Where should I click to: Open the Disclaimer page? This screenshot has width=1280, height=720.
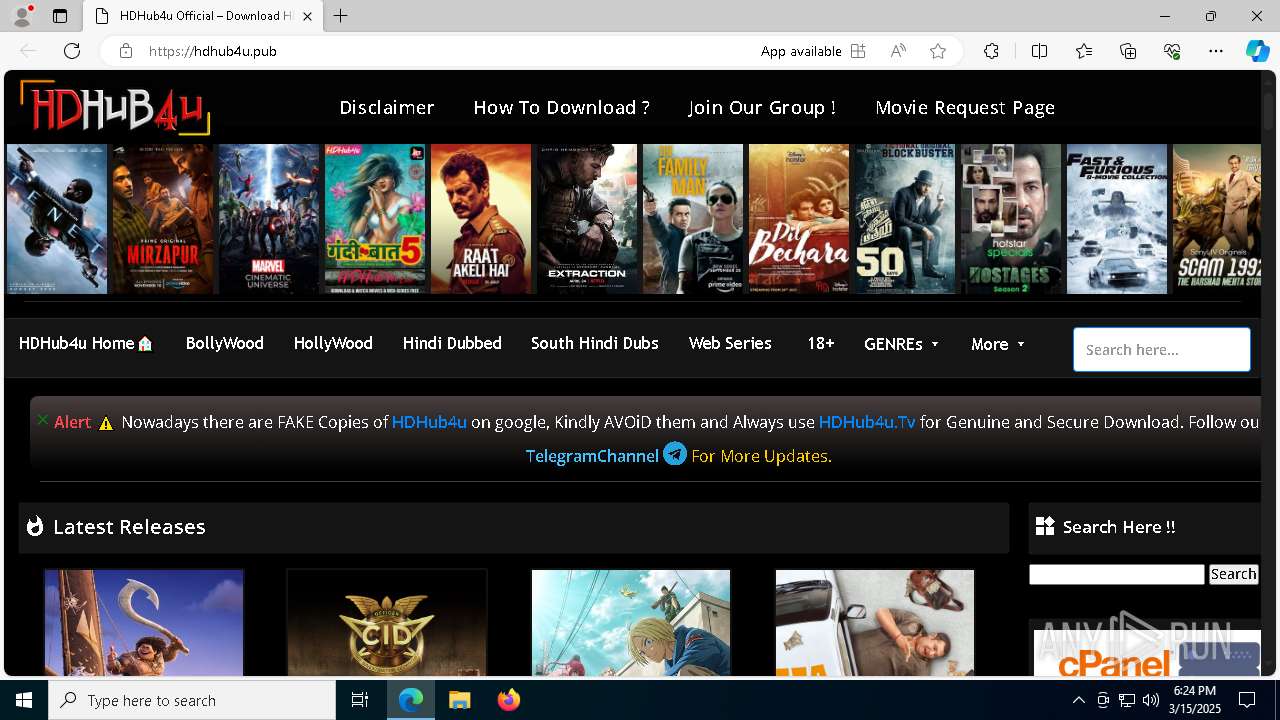[387, 107]
